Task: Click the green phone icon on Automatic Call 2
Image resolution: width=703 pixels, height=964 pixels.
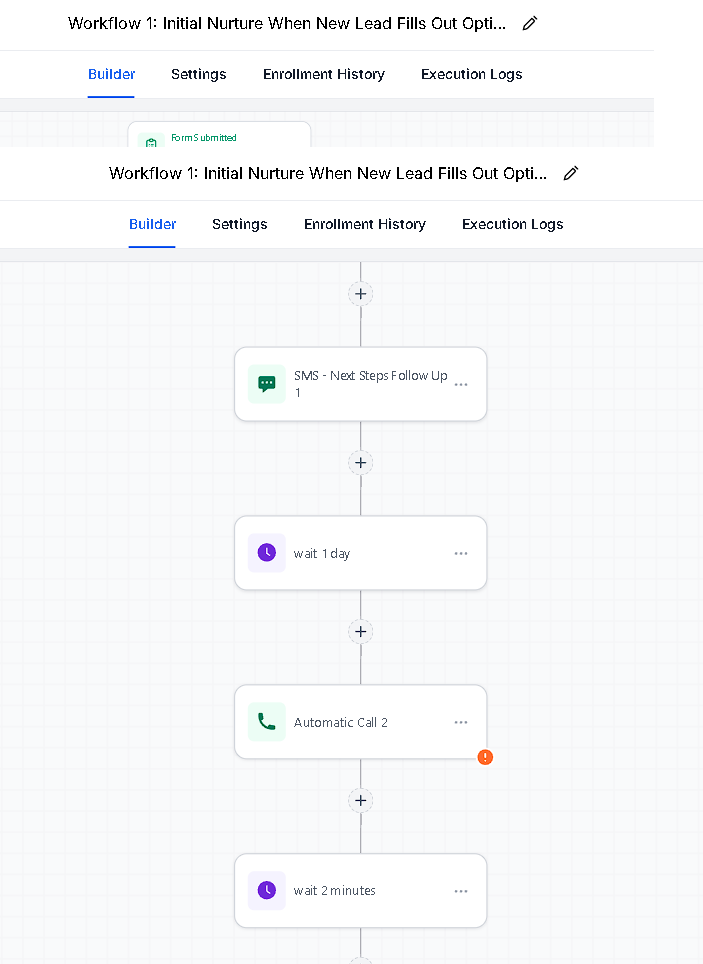Action: (x=266, y=721)
